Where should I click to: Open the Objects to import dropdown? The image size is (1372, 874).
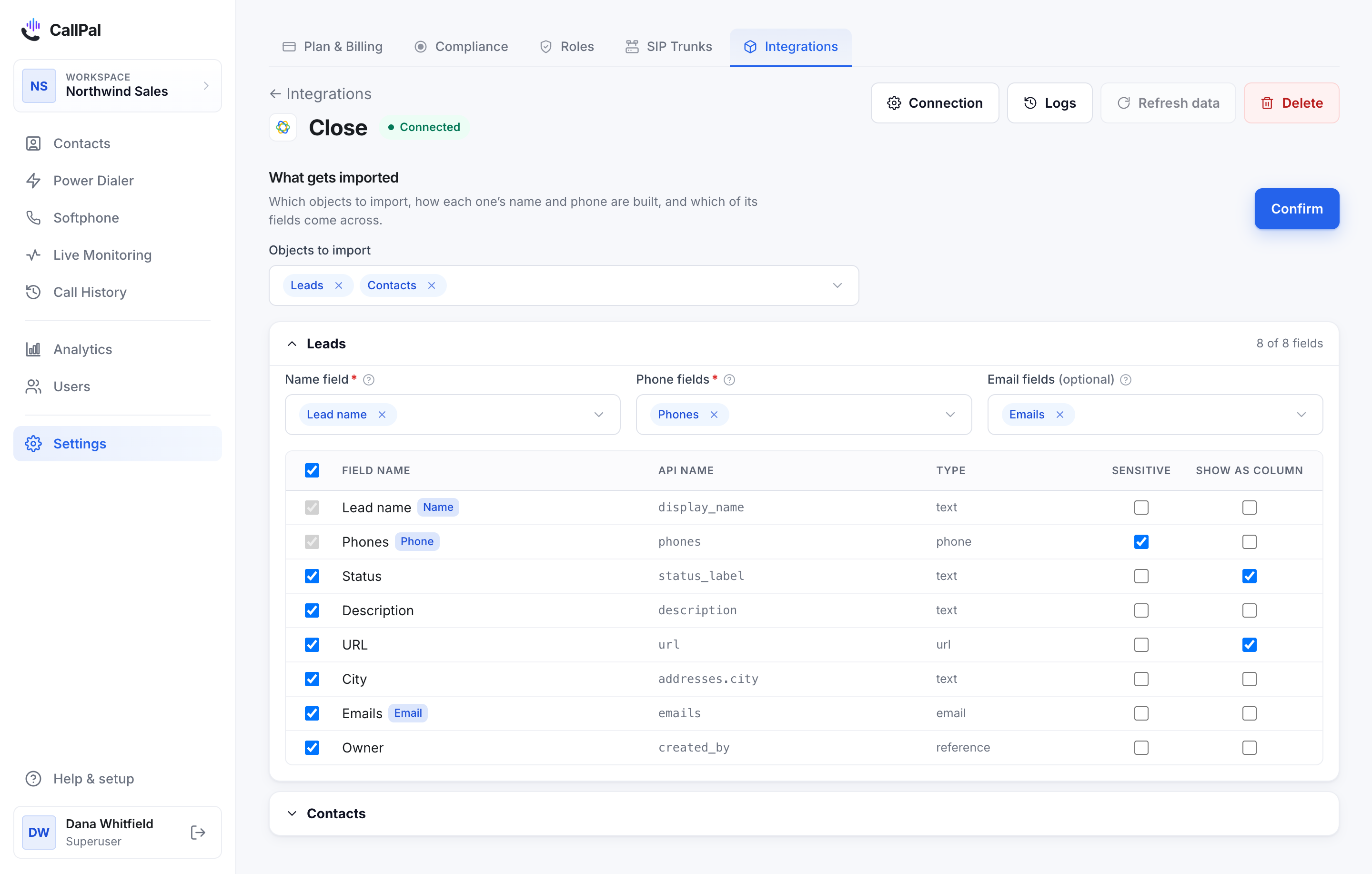pyautogui.click(x=837, y=285)
